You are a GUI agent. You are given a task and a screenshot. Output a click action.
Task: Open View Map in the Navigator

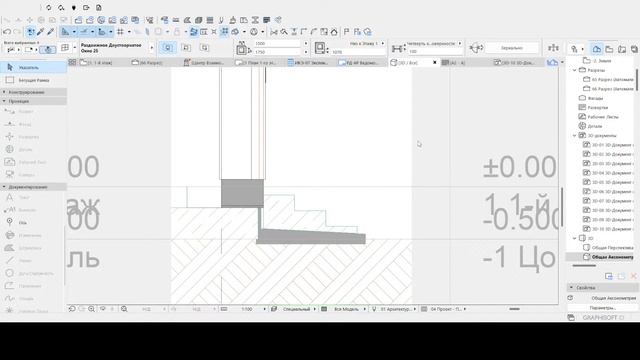[609, 49]
